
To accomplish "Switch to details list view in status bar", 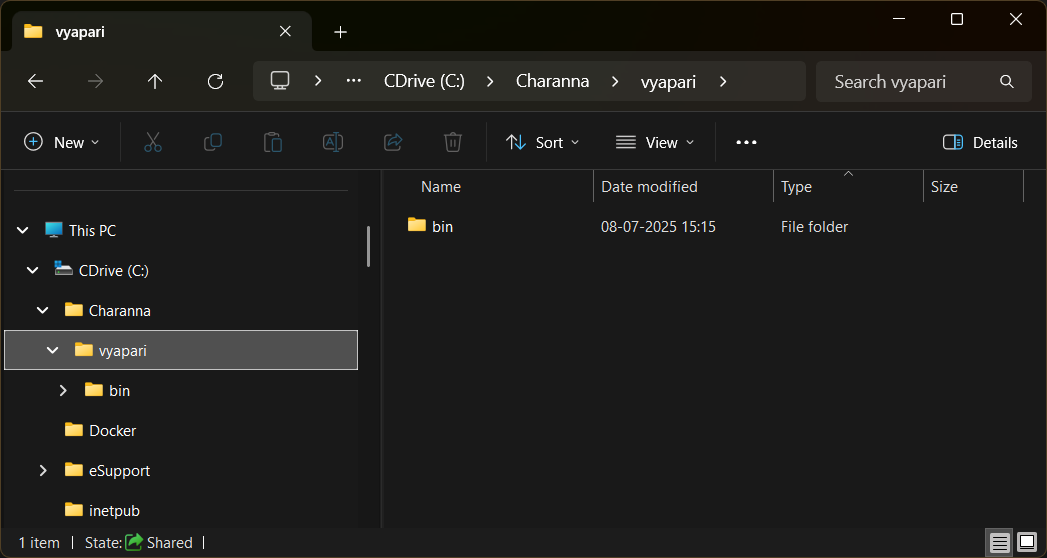I will 1000,543.
